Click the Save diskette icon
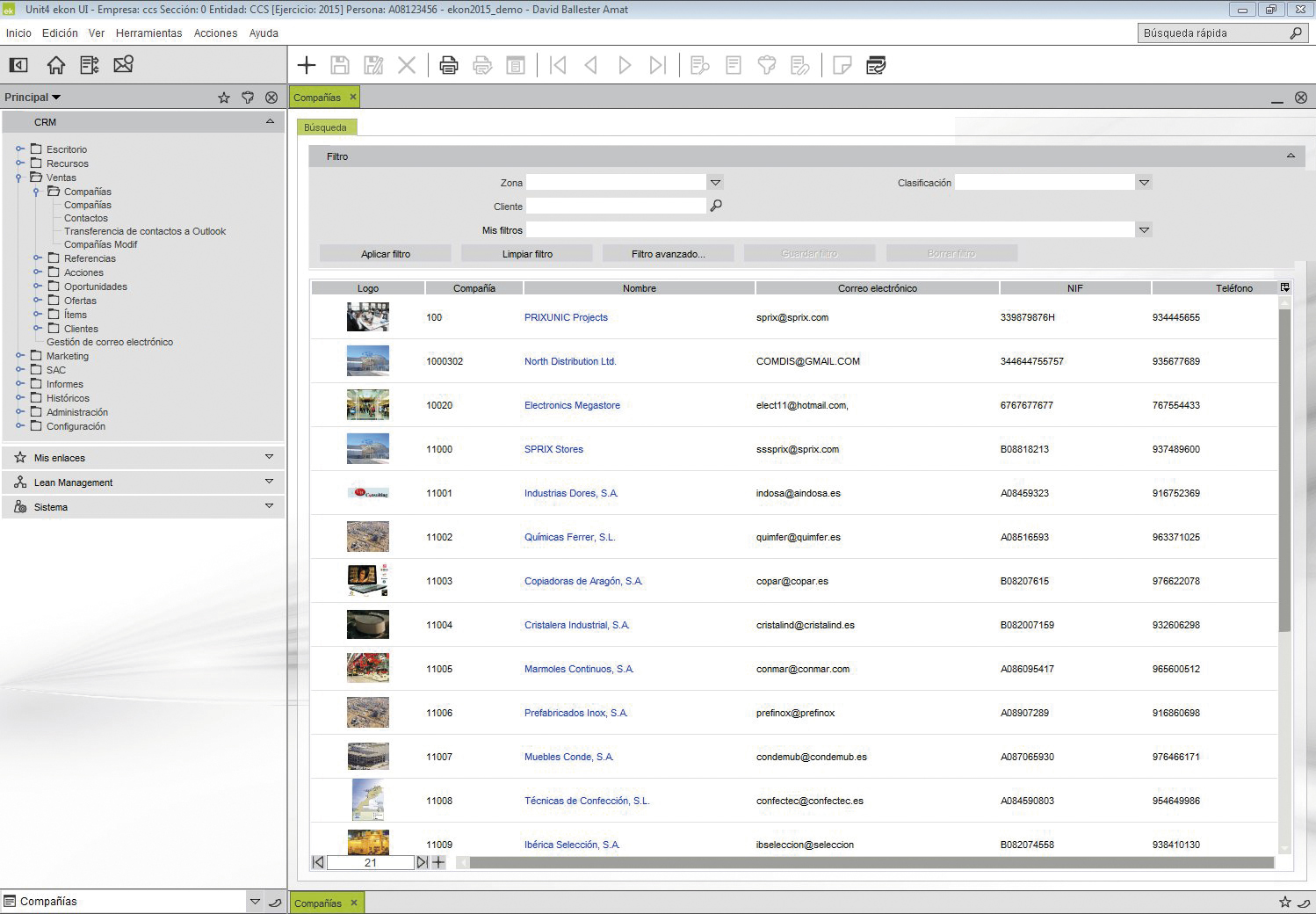1316x914 pixels. 340,65
